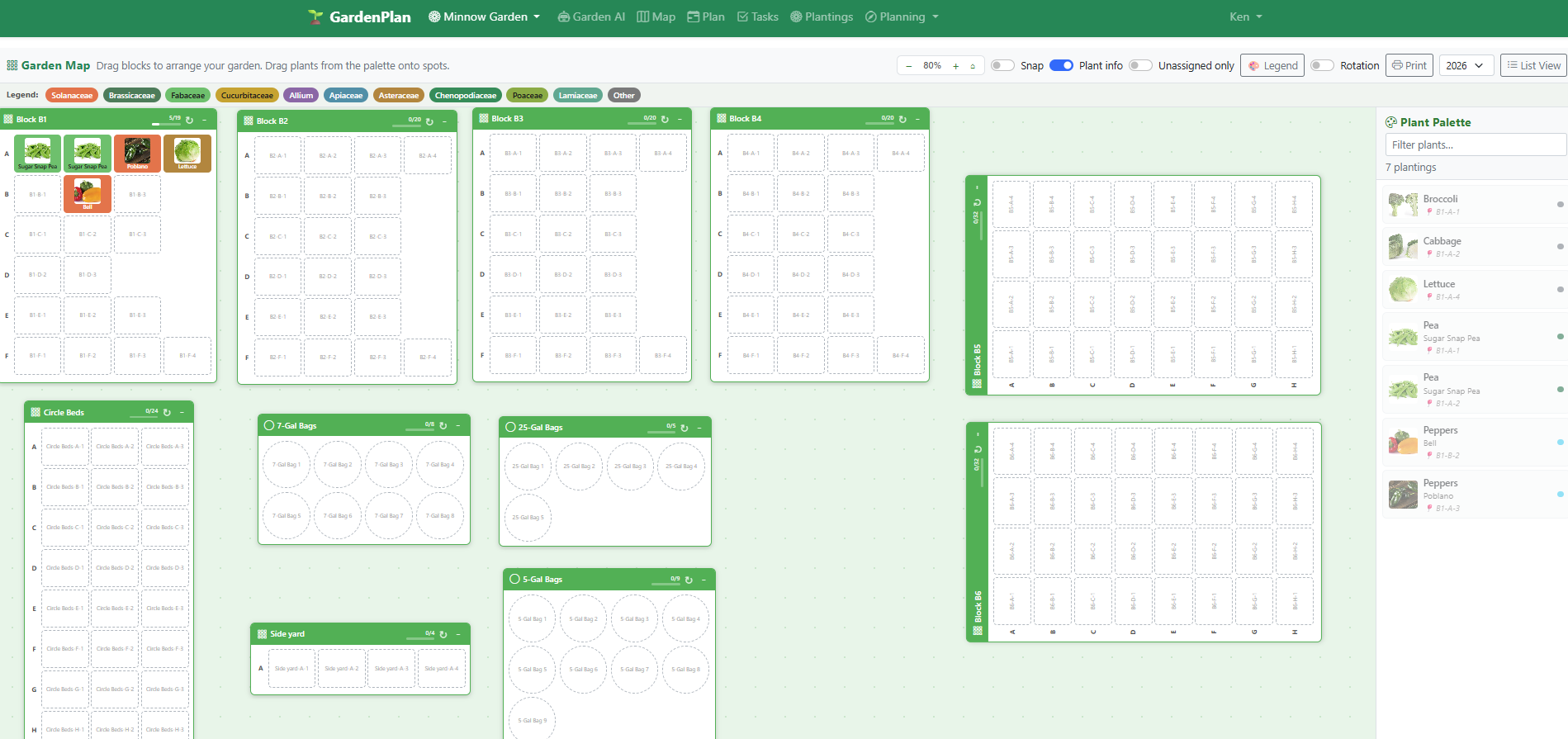Click the Block B5 reload icon
This screenshot has width=1568, height=739.
978,202
